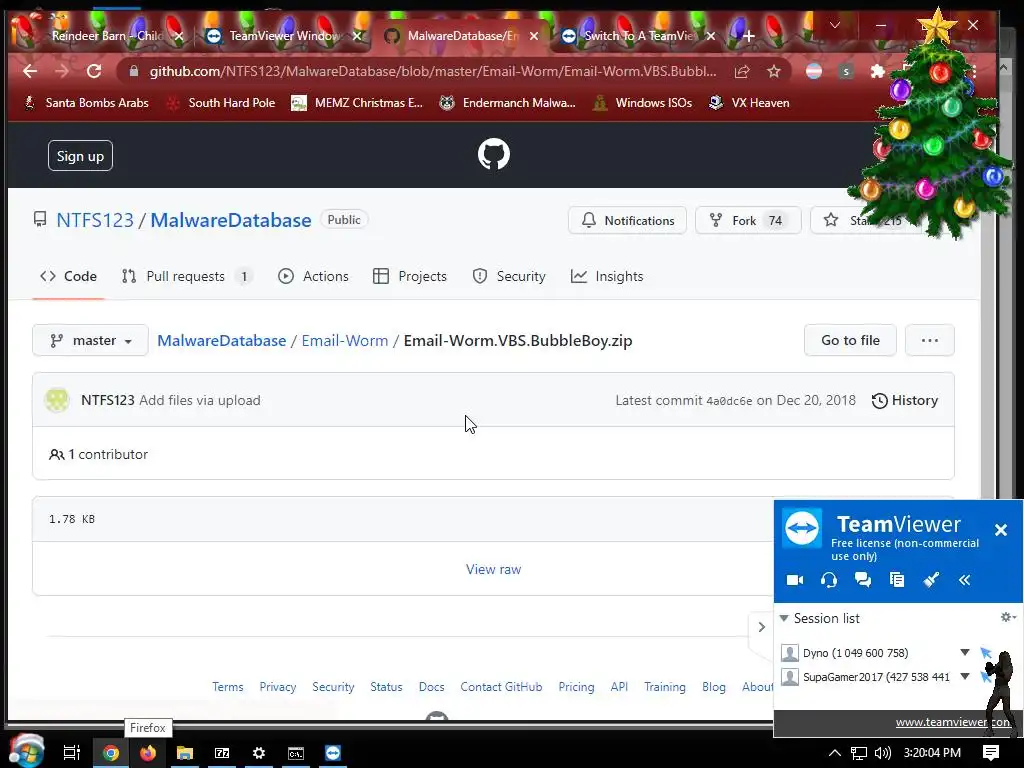The image size is (1024, 768).
Task: Click the GitHub Octocat logo
Action: click(x=494, y=155)
